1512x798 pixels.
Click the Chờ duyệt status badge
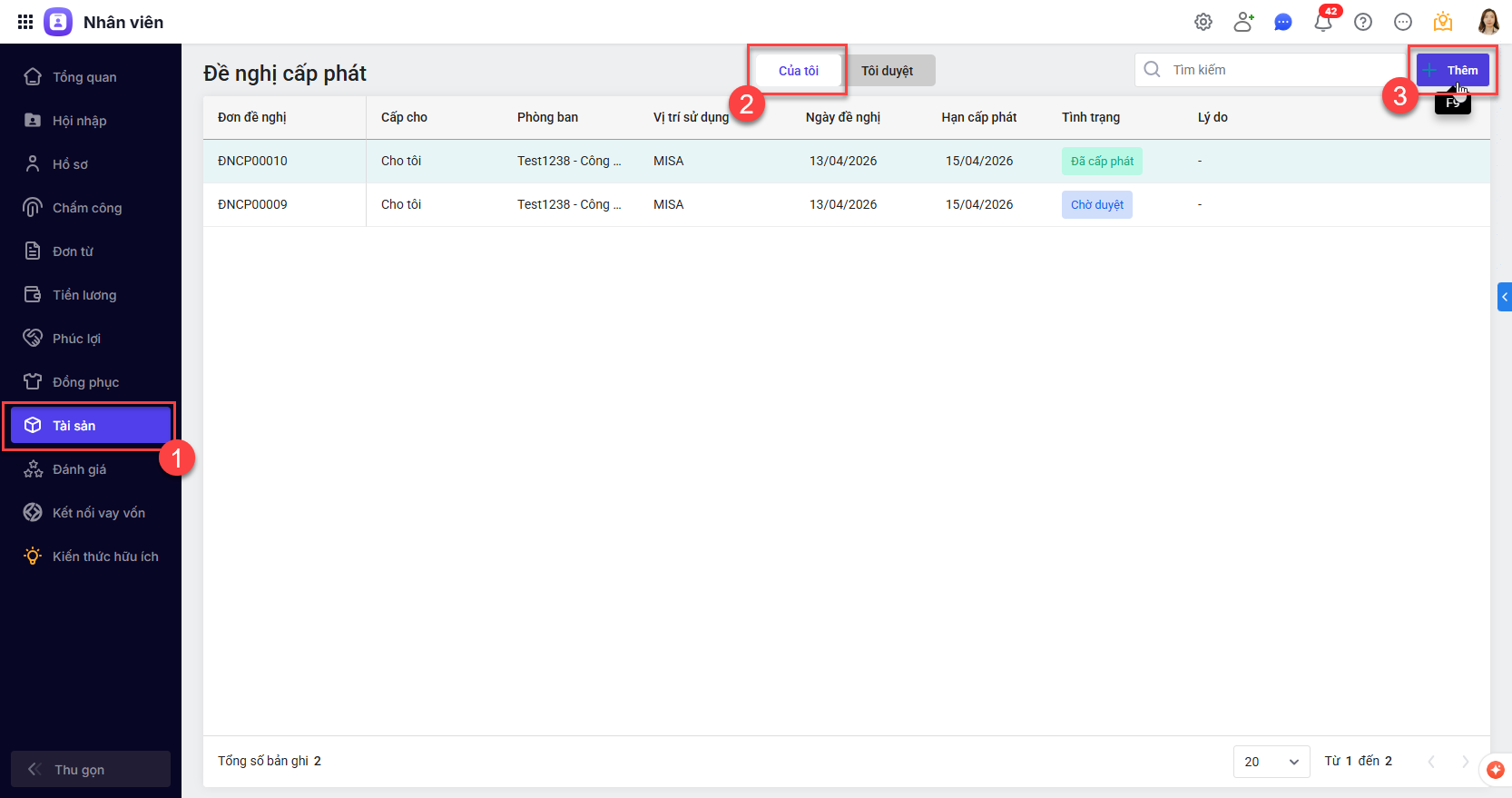[1097, 204]
